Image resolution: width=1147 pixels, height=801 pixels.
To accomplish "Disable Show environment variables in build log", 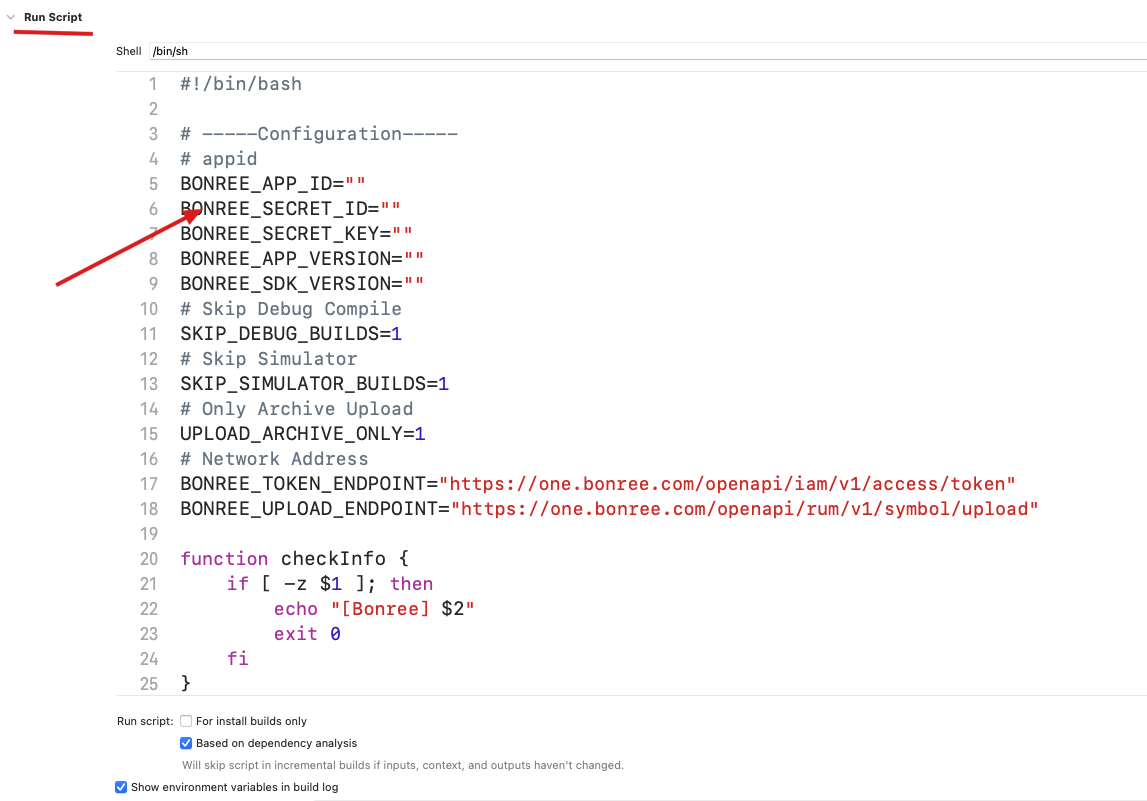I will point(121,787).
